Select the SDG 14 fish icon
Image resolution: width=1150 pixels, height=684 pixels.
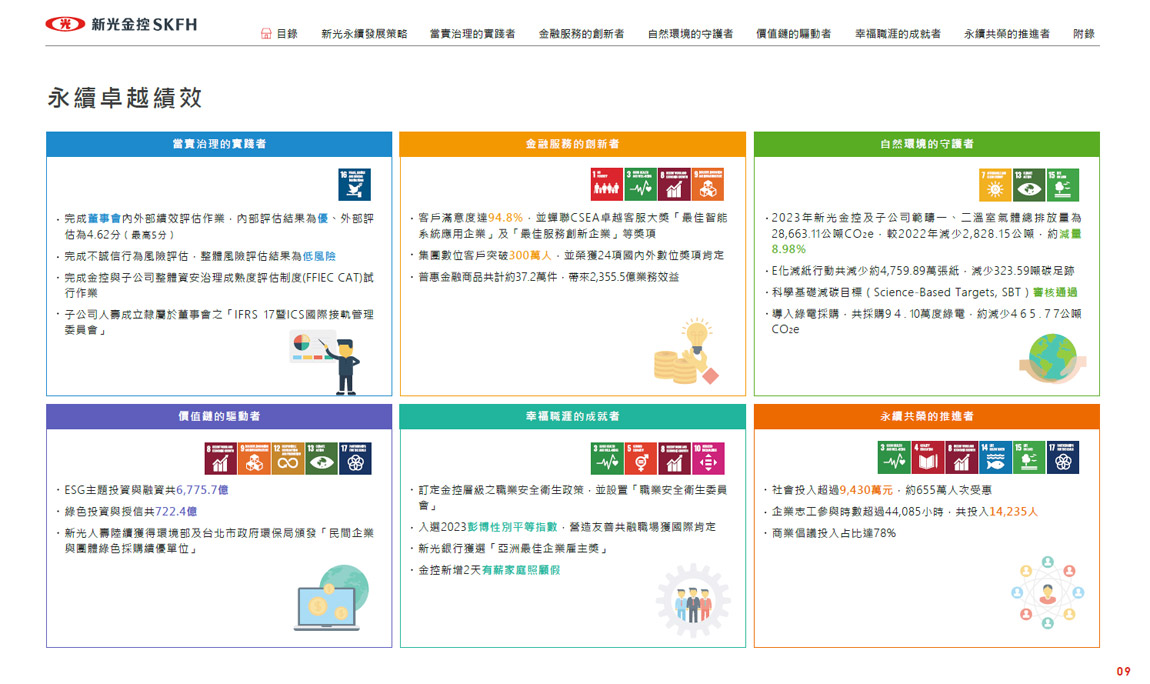point(994,458)
